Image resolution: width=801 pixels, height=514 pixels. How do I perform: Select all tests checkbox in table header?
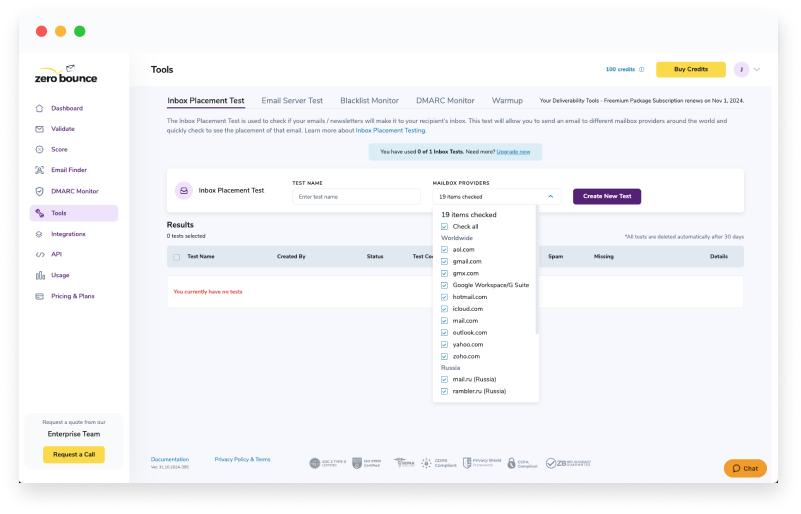point(177,257)
